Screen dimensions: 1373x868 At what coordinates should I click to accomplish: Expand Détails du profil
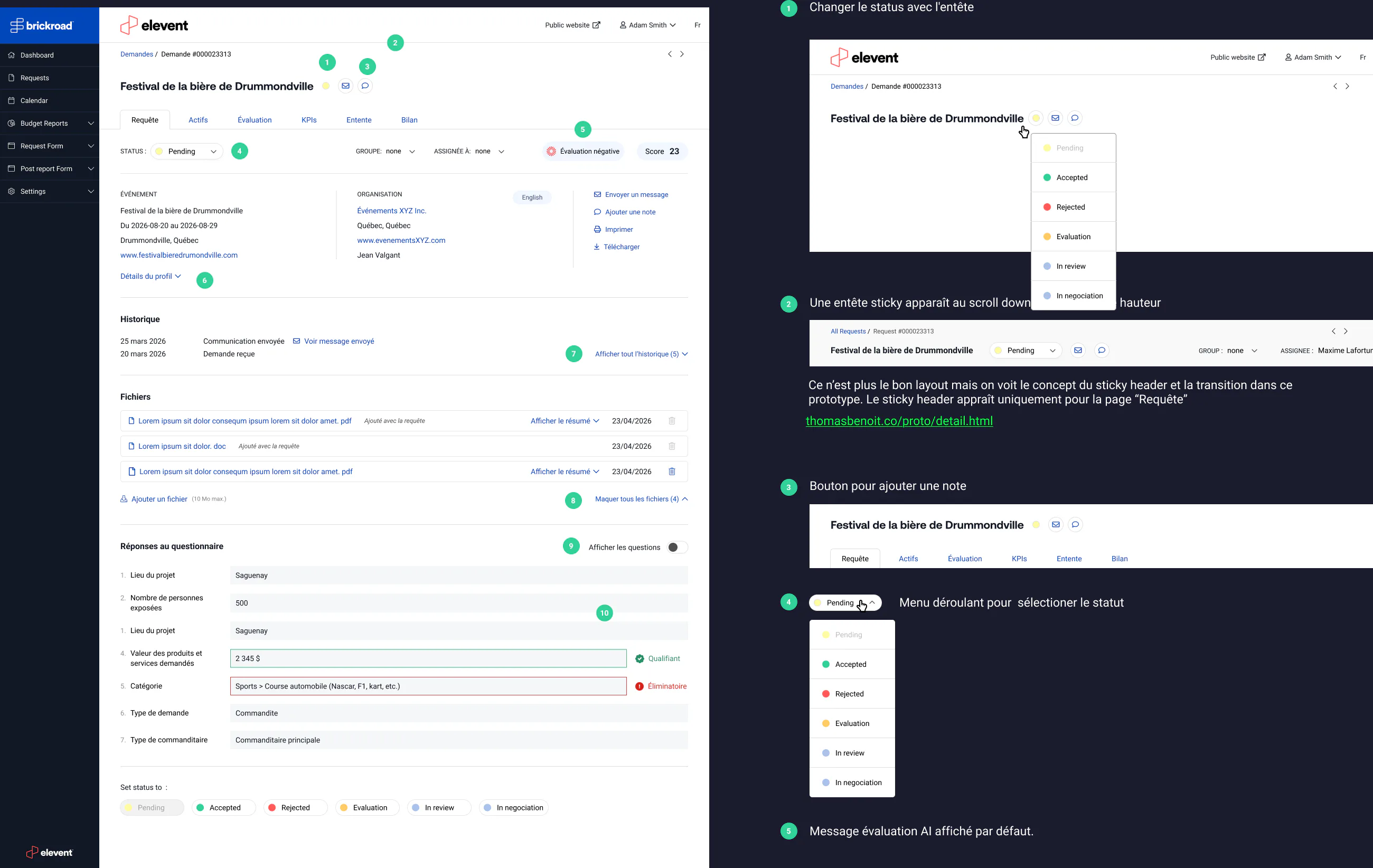pyautogui.click(x=151, y=277)
